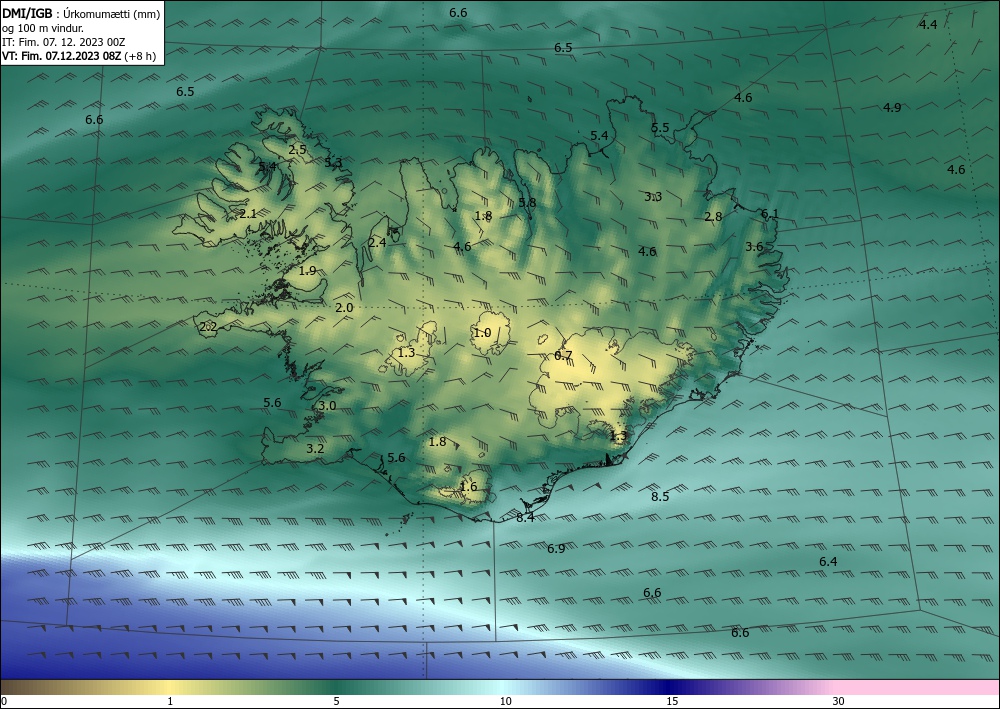Click the 0.7 value over Vatnajökull

pos(563,356)
